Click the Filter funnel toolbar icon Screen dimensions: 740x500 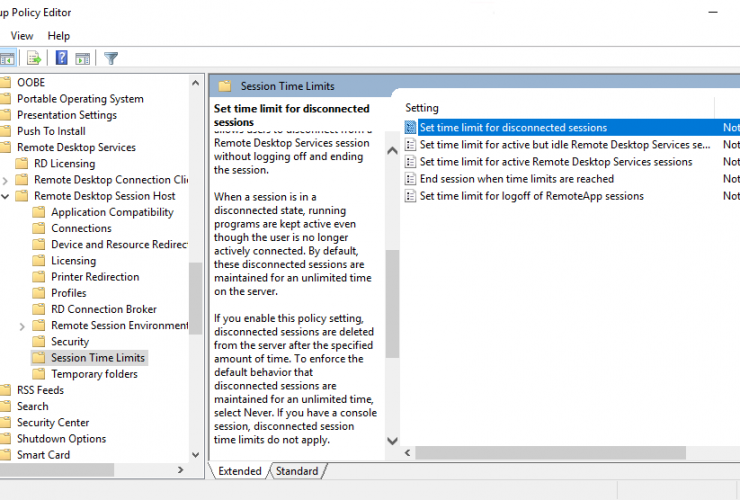click(x=111, y=58)
